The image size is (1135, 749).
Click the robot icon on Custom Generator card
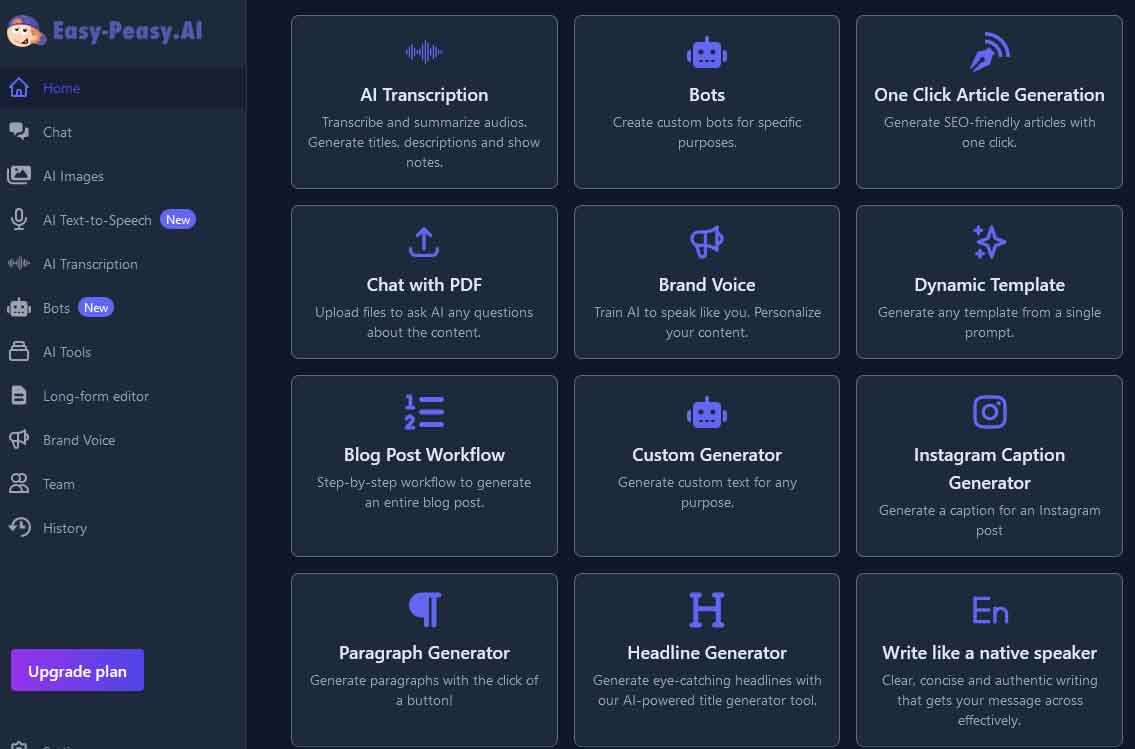pos(706,413)
